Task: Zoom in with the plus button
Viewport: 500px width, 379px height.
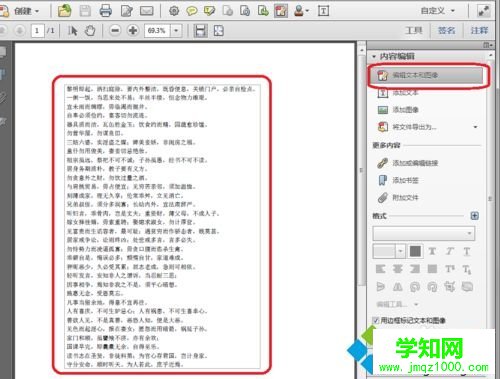Action: [x=133, y=31]
